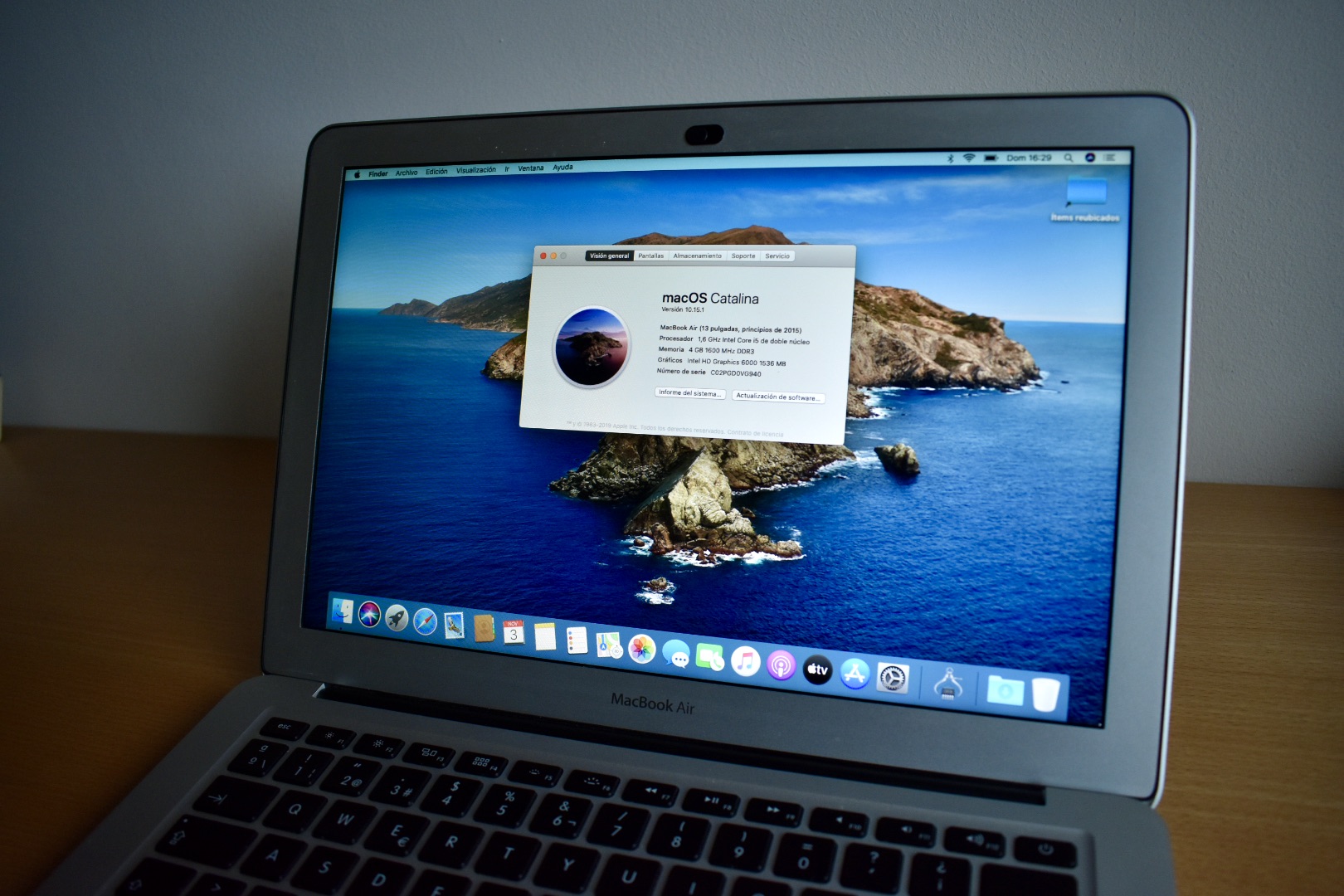Select the Visión general tab

click(610, 256)
